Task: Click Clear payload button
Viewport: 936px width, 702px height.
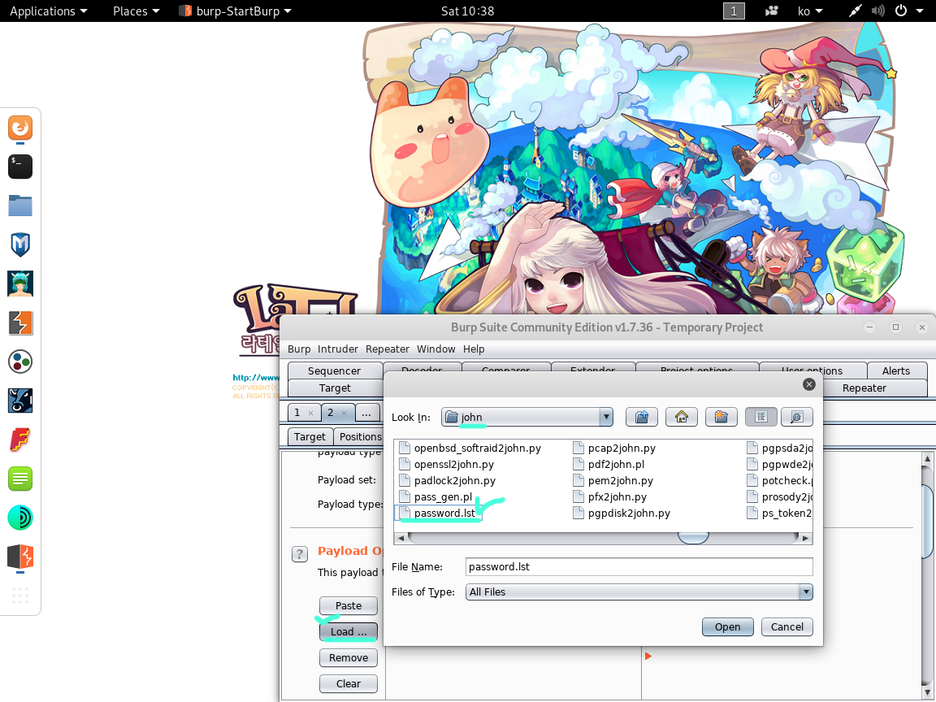Action: (349, 683)
